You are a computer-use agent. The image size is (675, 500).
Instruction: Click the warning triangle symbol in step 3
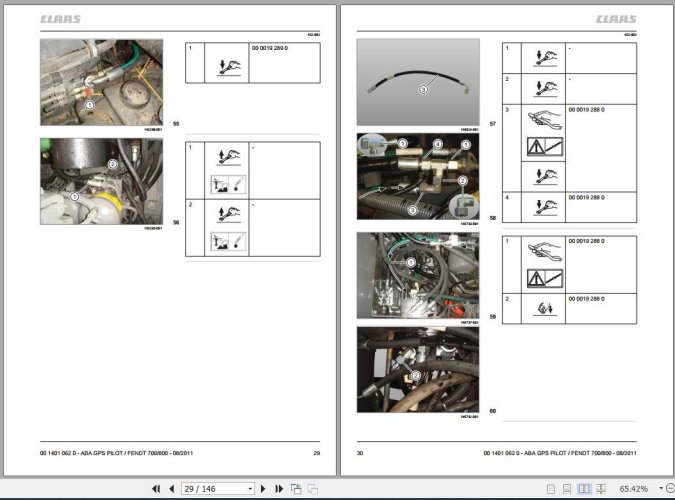click(x=536, y=147)
